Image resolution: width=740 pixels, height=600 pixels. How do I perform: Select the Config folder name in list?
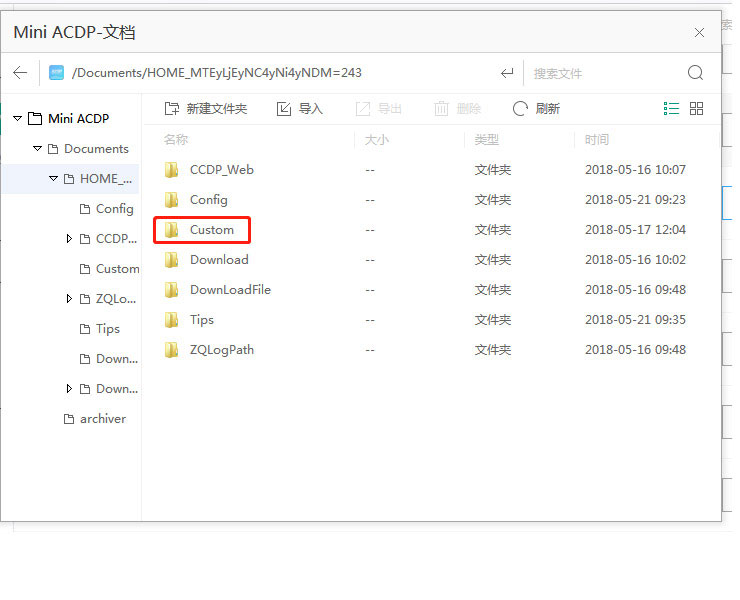coord(209,200)
